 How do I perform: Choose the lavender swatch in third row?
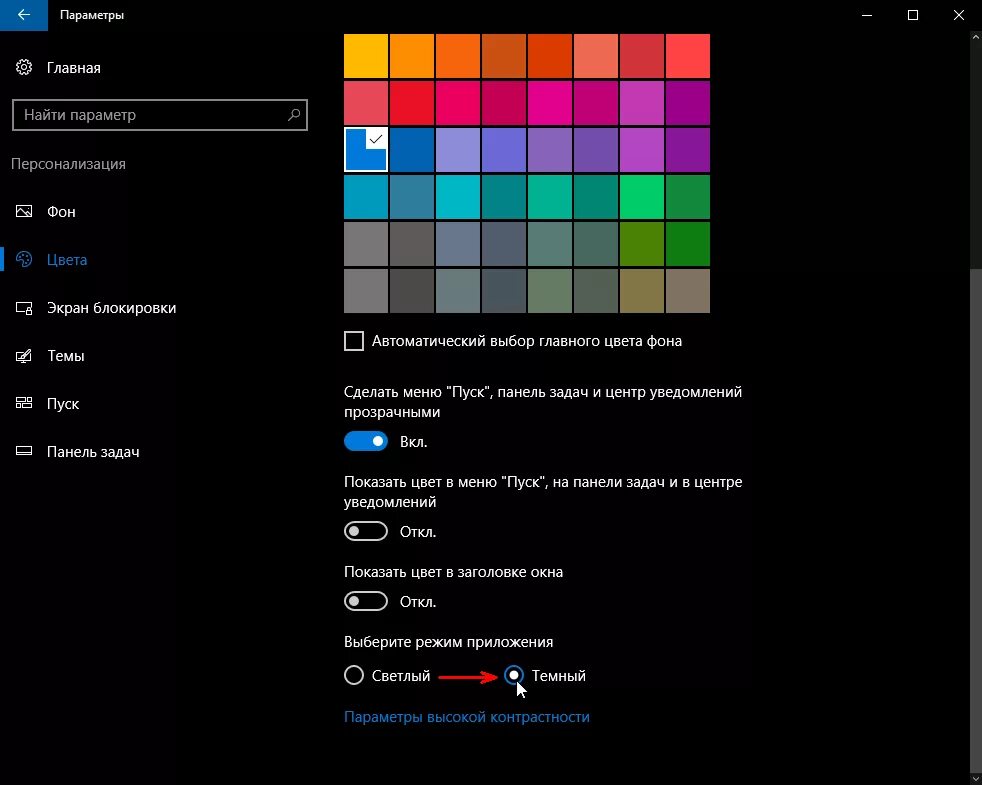pyautogui.click(x=458, y=150)
